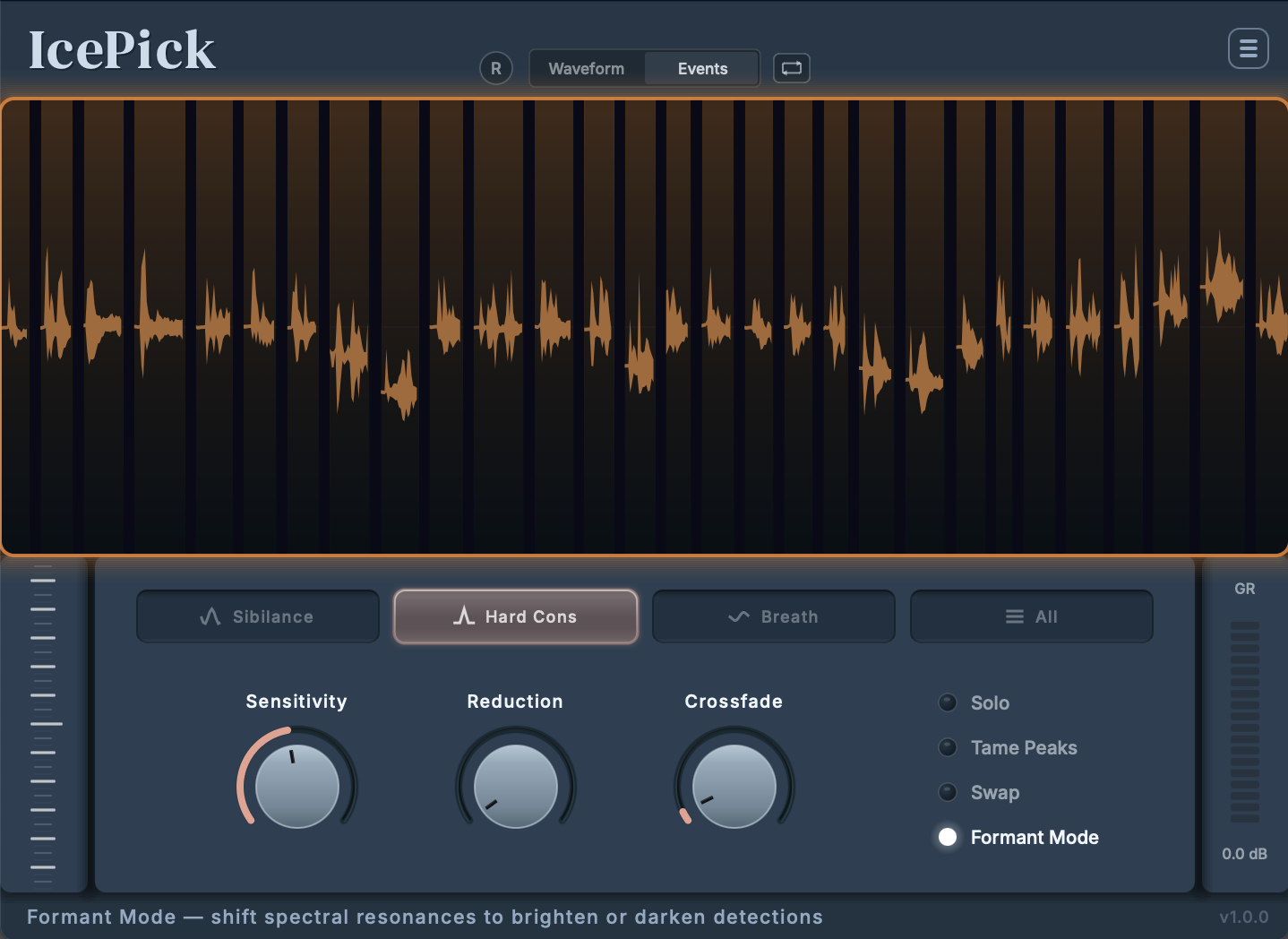This screenshot has height=939, width=1288.
Task: Select the Hard Cons detection tab
Action: point(516,616)
